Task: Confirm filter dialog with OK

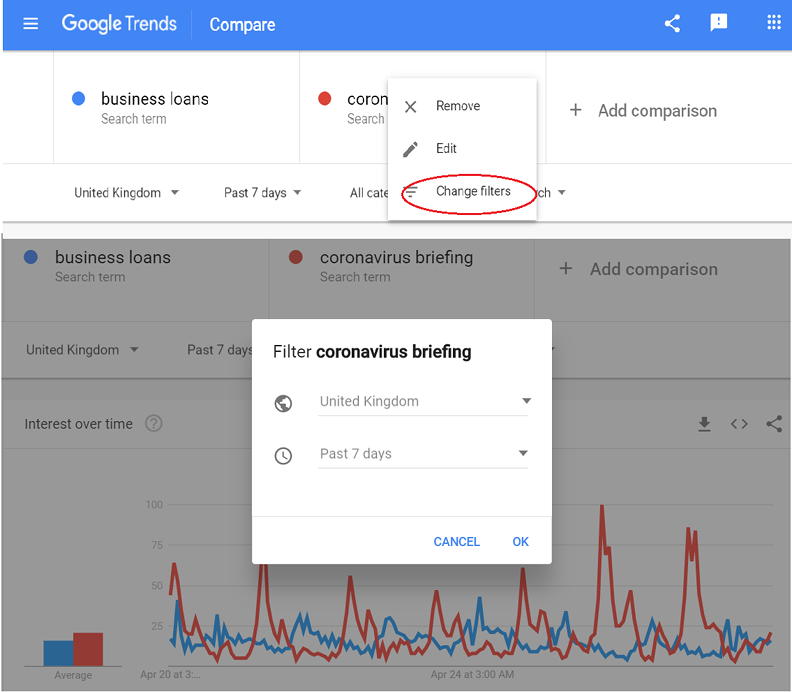Action: 520,542
